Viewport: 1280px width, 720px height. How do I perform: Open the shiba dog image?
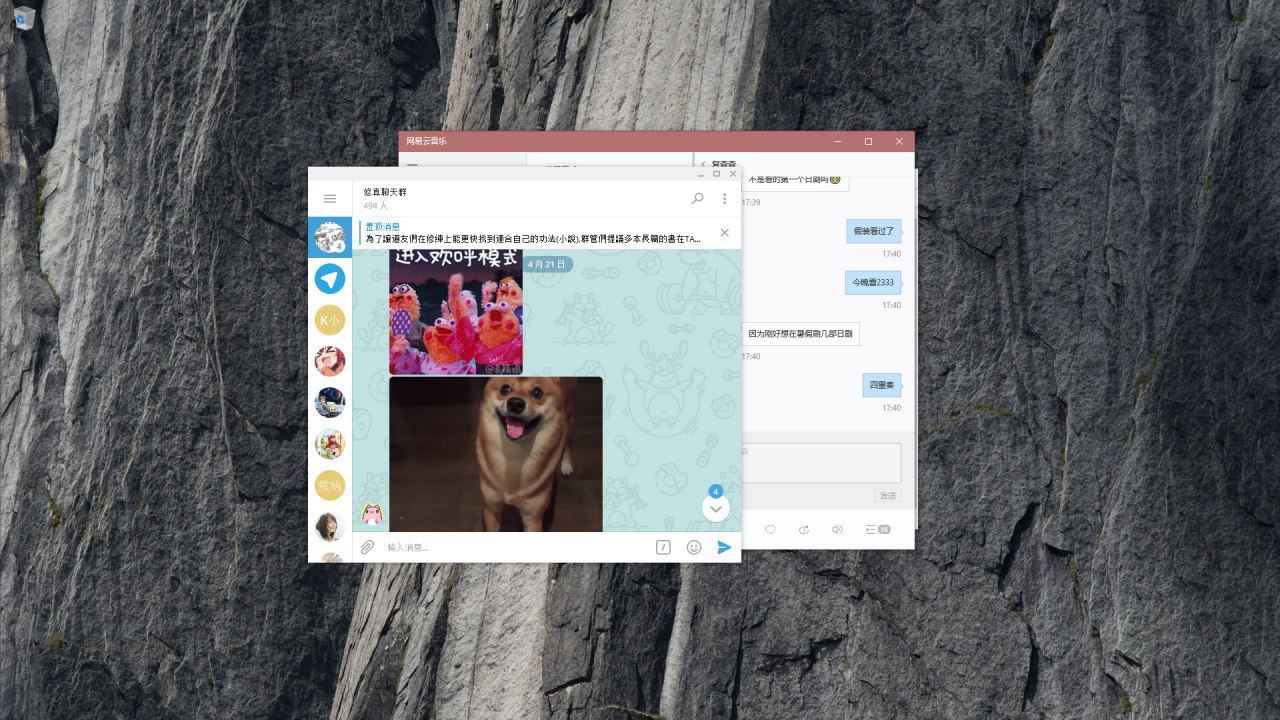[x=496, y=454]
